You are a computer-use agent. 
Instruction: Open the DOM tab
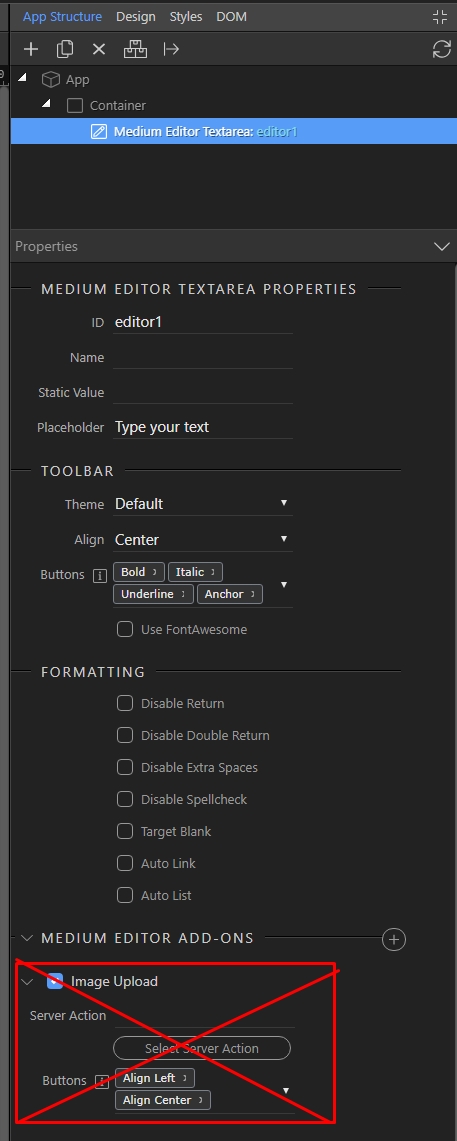coord(231,16)
